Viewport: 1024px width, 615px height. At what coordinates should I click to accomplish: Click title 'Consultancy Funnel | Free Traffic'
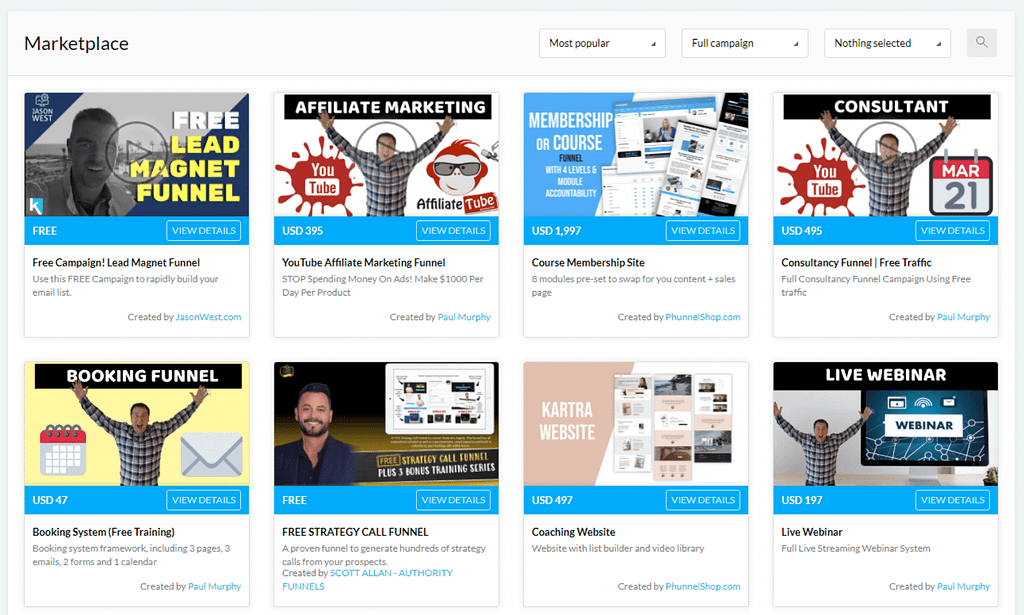coord(856,262)
